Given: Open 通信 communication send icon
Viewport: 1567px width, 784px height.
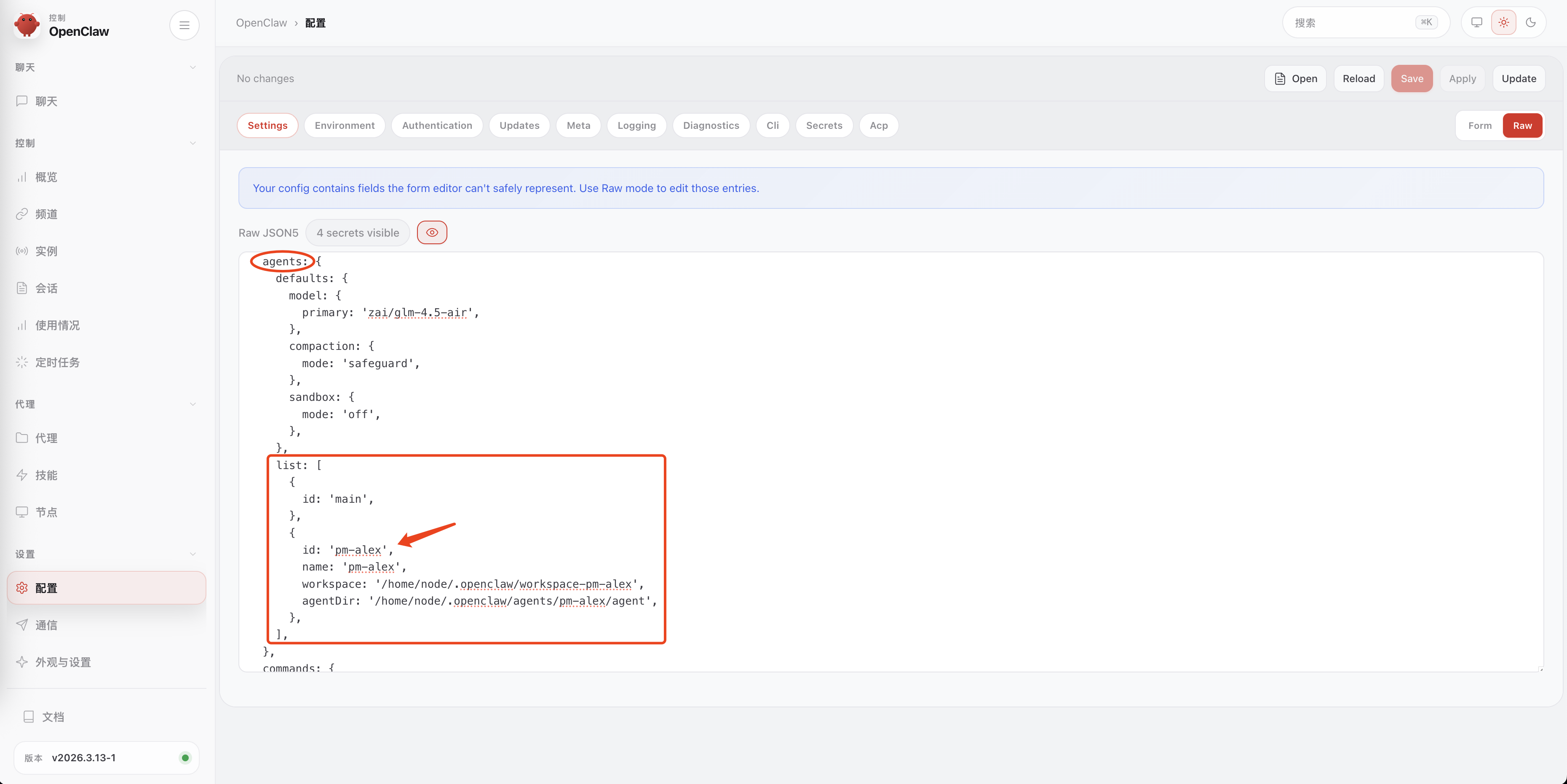Looking at the screenshot, I should (22, 625).
